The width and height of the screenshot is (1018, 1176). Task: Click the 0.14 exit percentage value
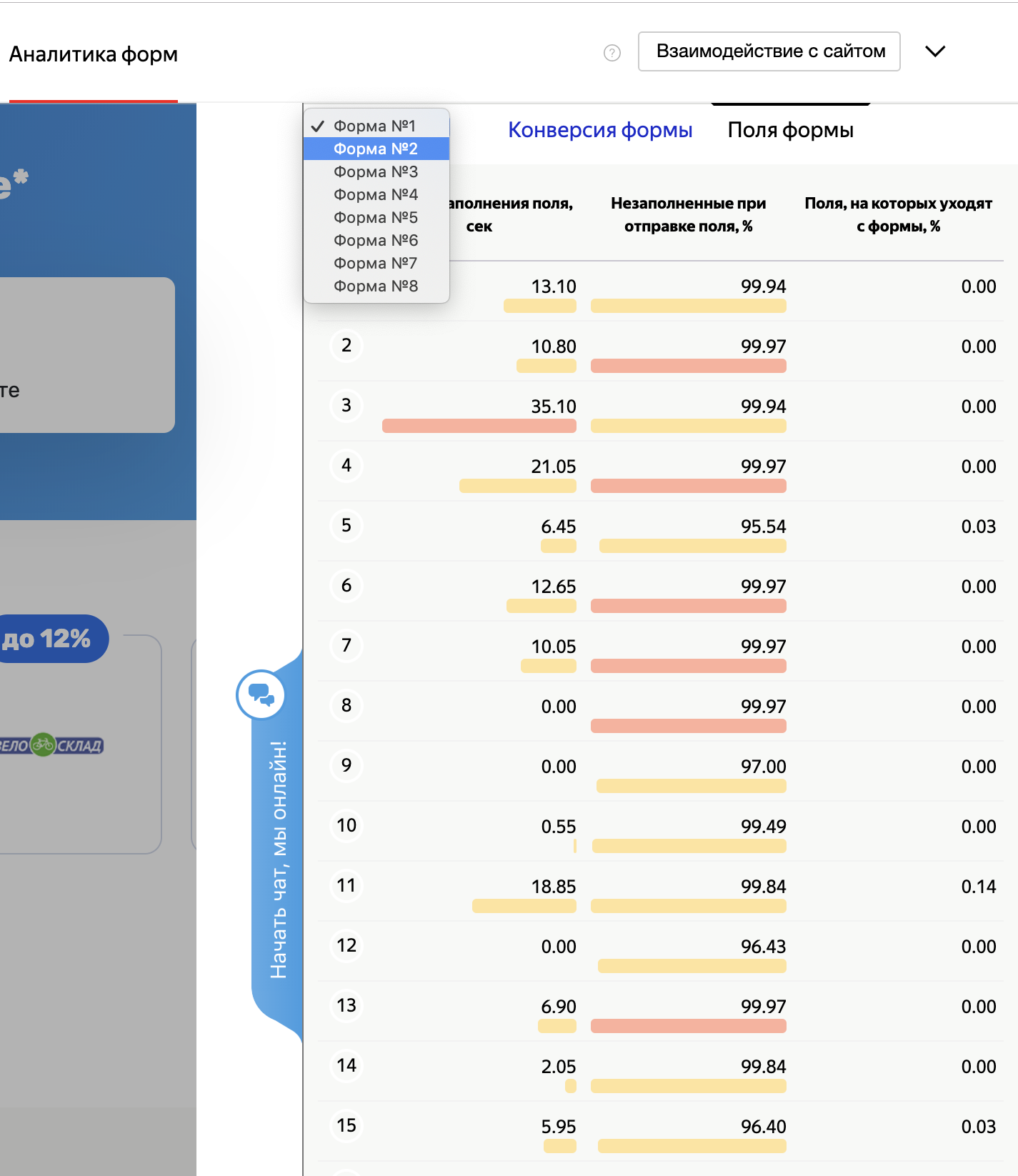click(979, 887)
